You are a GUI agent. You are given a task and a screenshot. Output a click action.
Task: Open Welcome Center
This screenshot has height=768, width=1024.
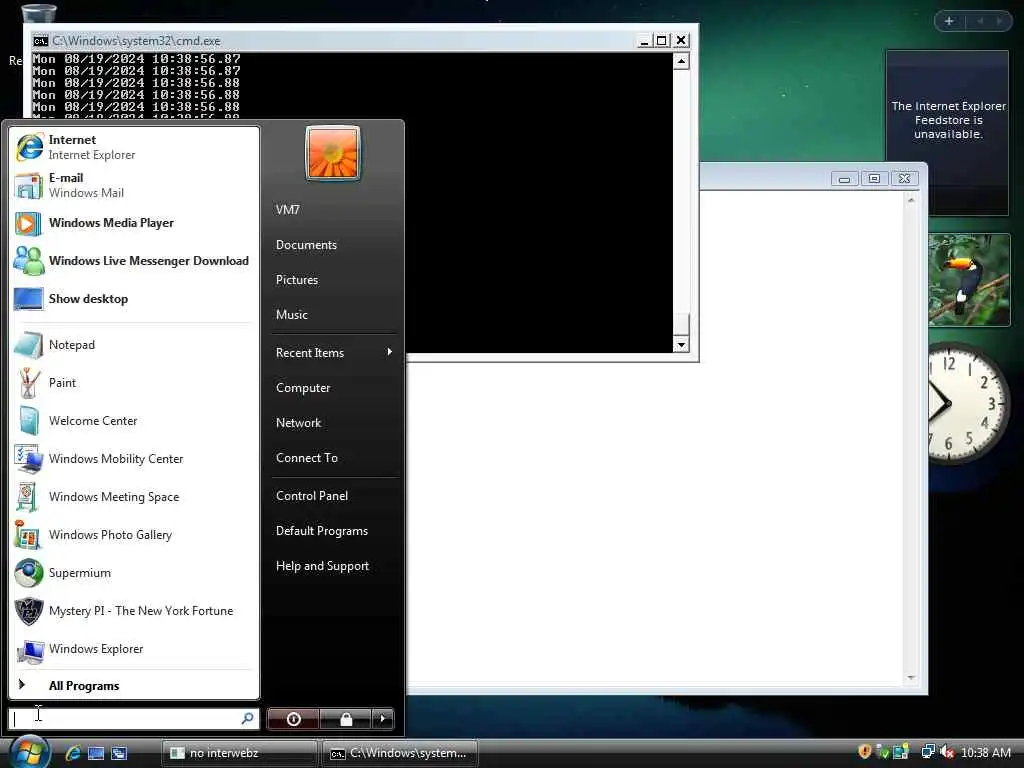[x=134, y=421]
